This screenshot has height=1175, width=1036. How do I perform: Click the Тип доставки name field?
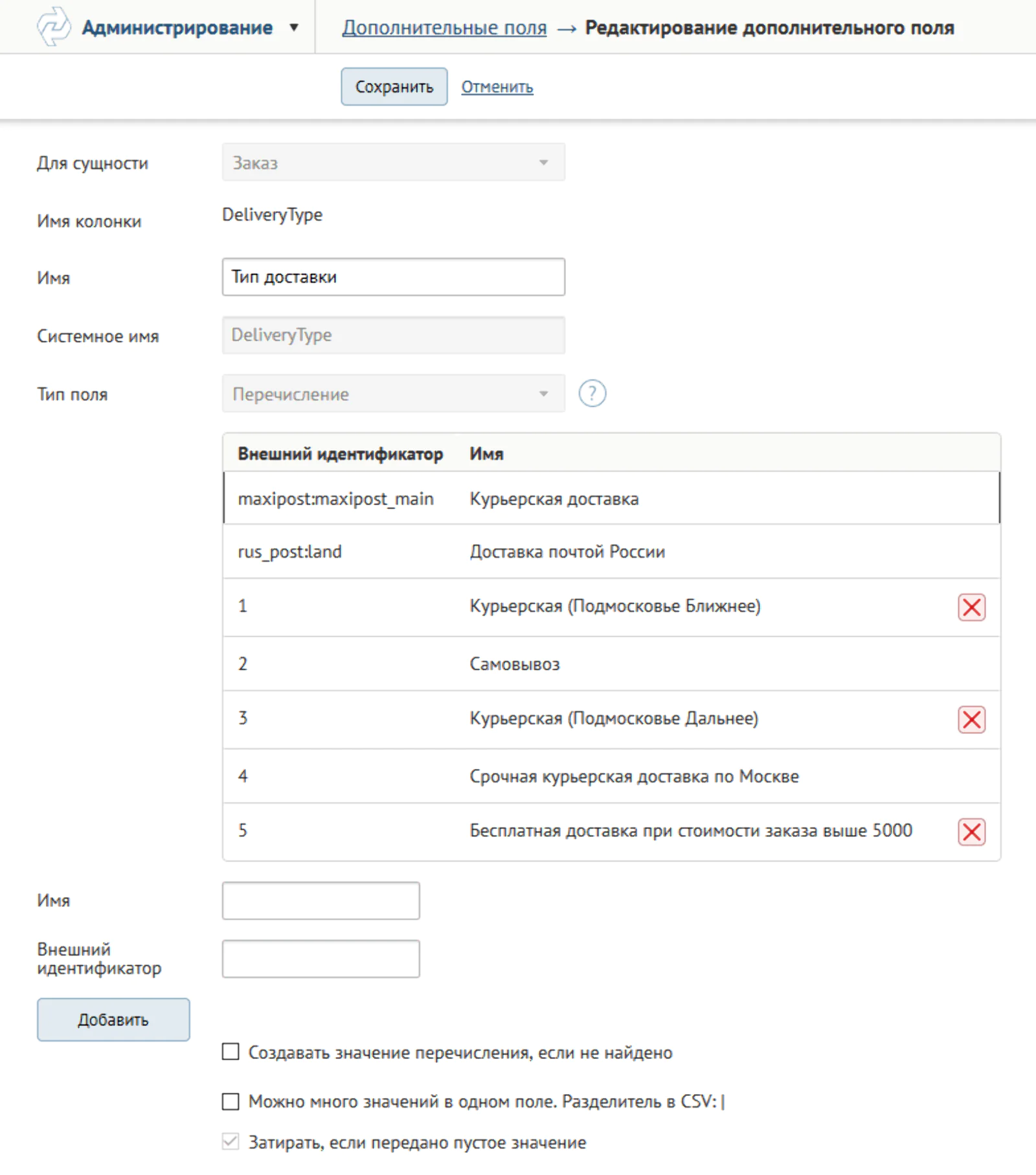393,277
